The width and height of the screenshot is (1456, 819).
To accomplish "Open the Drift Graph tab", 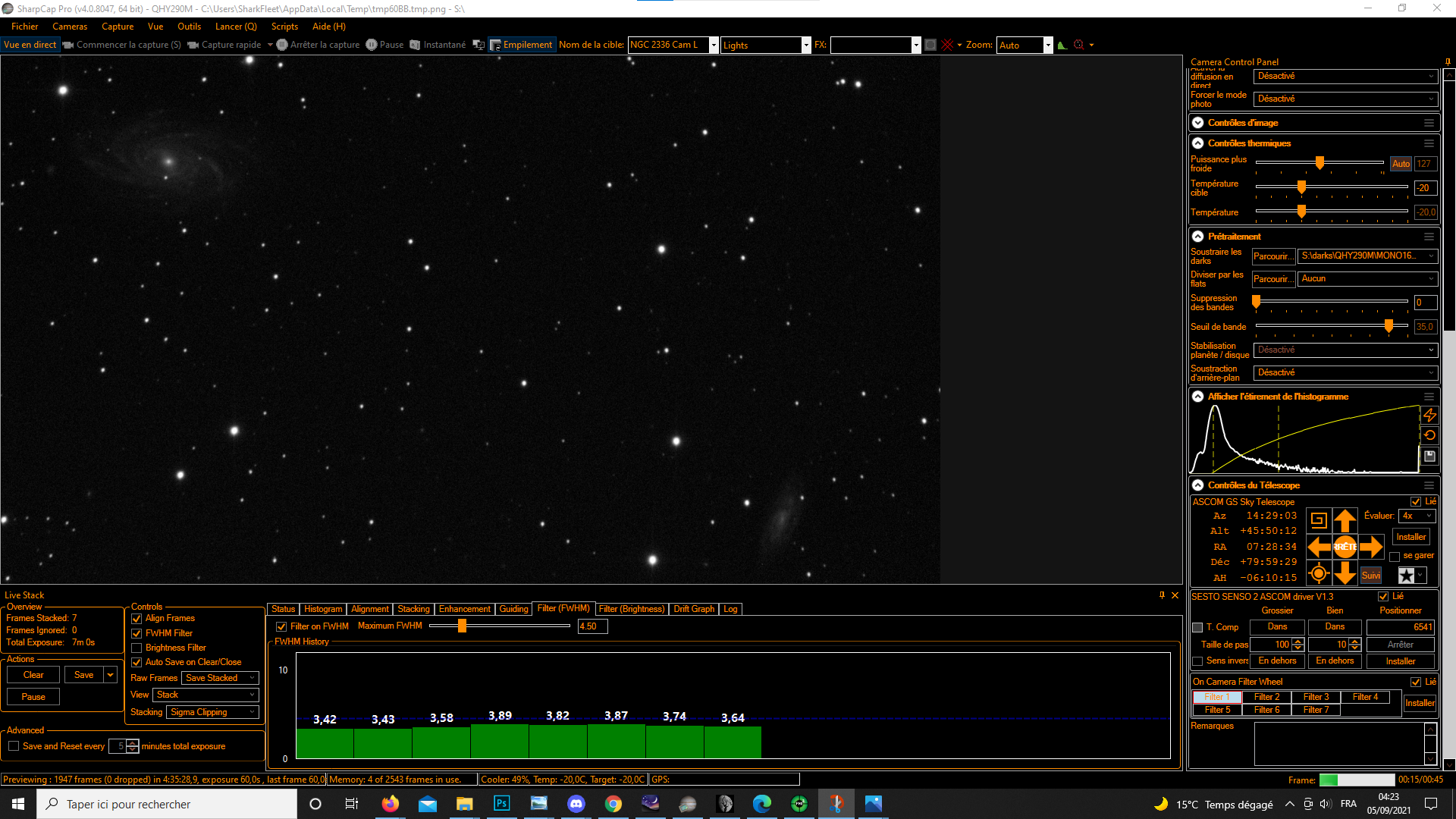I will (694, 609).
